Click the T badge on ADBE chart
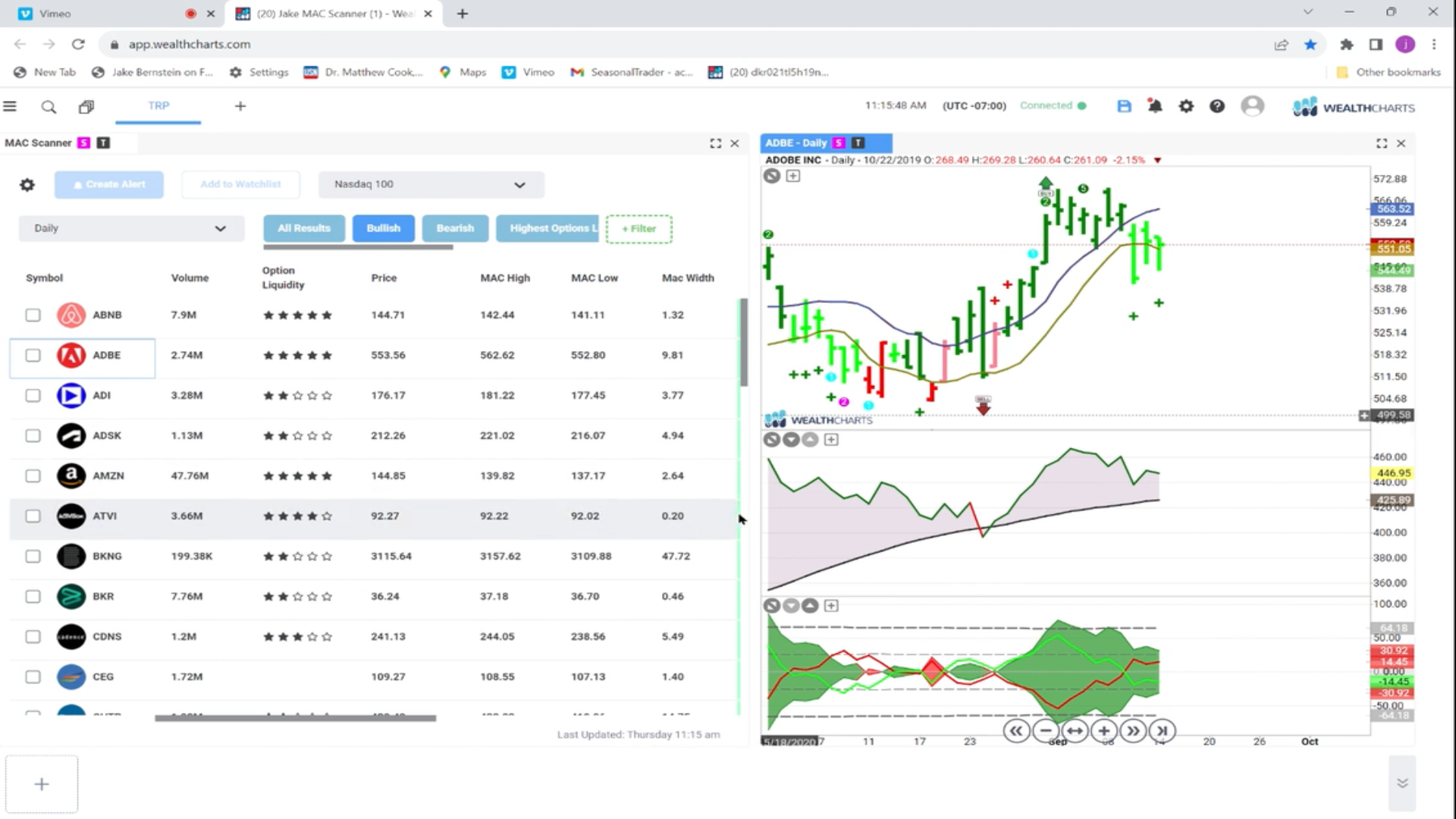Screen dimensions: 1456x819 point(858,143)
